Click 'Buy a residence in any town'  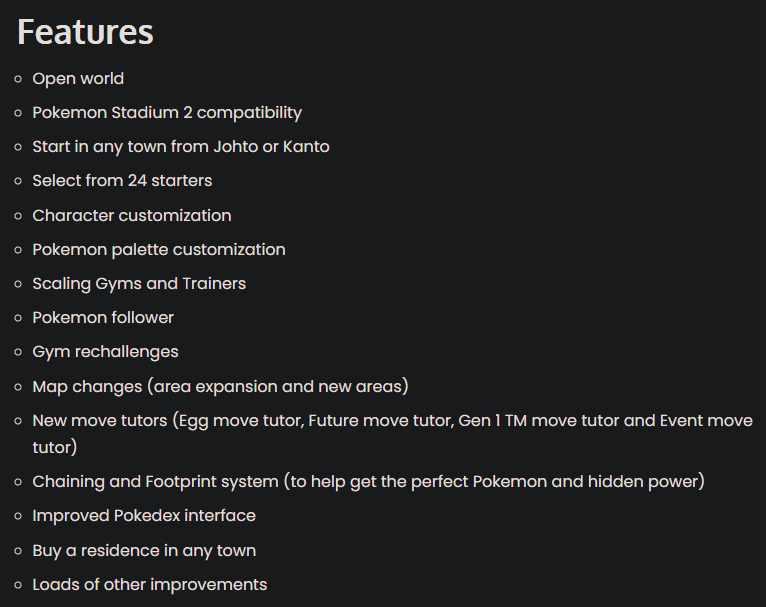144,550
